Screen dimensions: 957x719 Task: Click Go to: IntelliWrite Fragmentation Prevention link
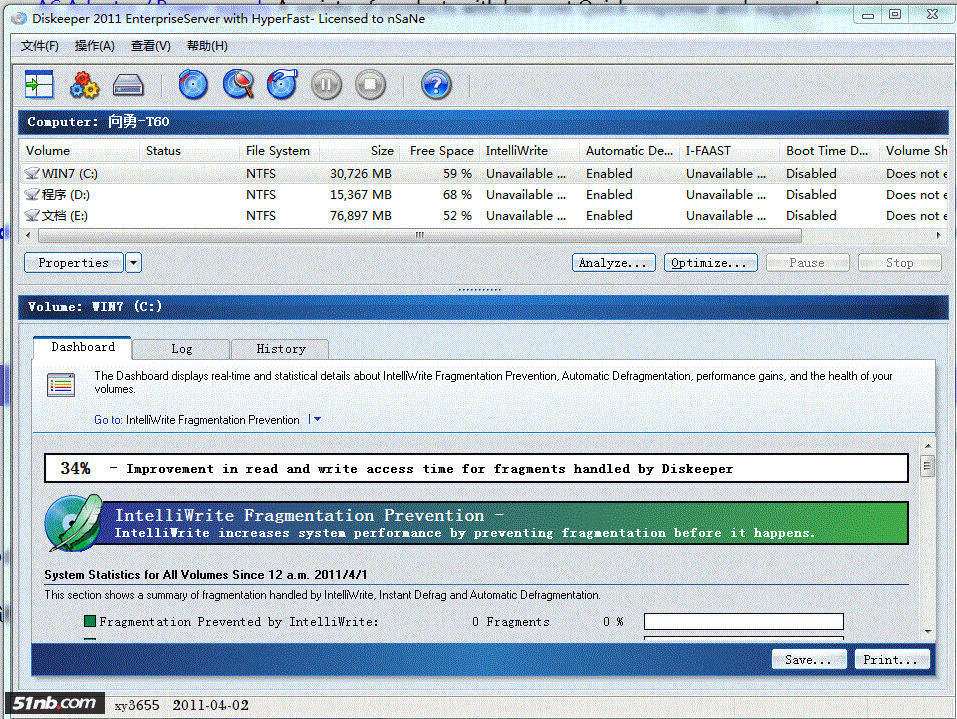point(197,420)
